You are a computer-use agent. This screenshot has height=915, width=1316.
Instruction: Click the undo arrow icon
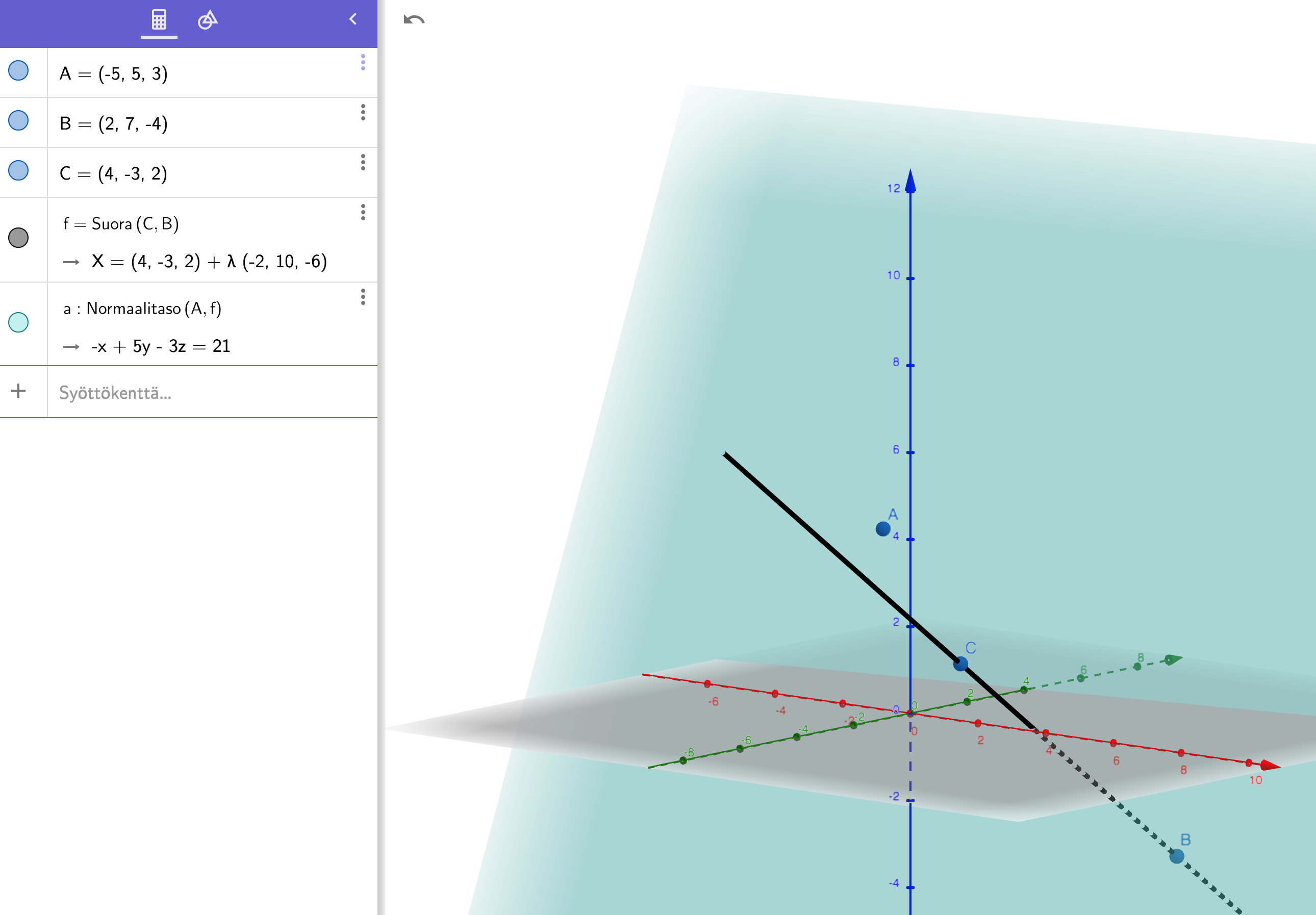point(414,20)
